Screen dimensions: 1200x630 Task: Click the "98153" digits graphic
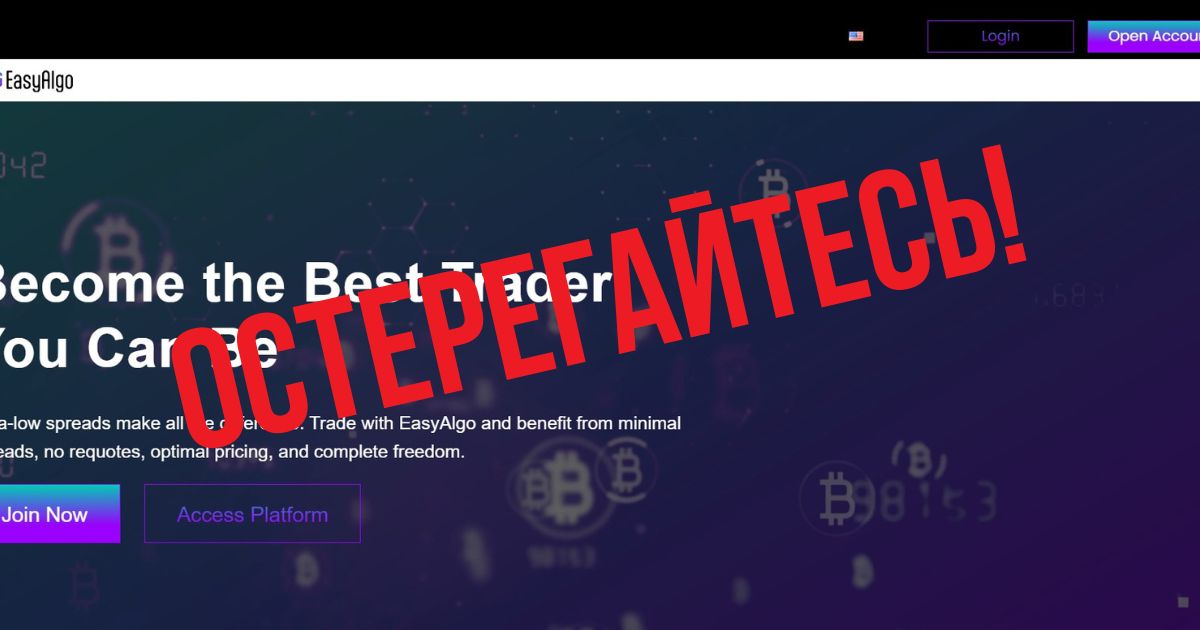tap(925, 500)
